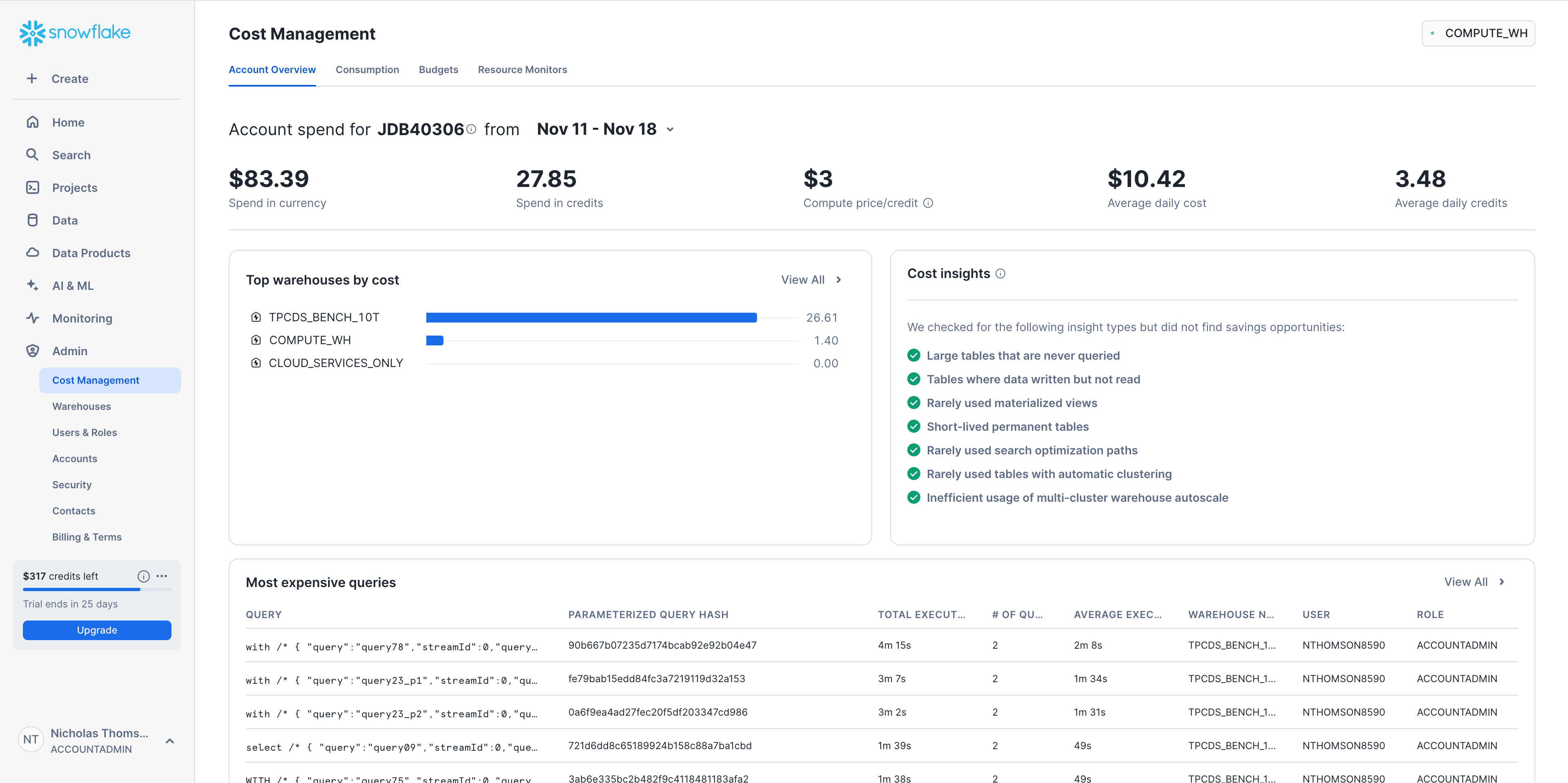
Task: Select the Home sidebar icon
Action: (x=33, y=122)
